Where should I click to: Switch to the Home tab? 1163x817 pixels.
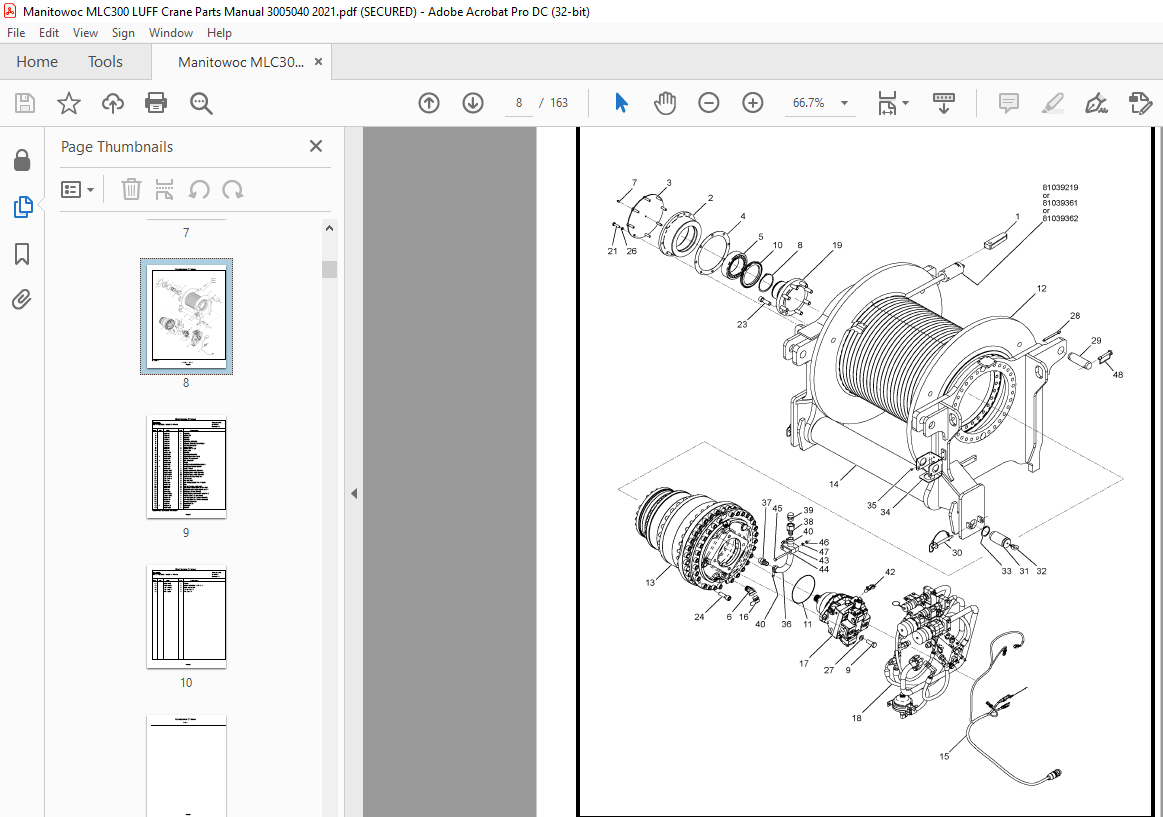pos(37,62)
